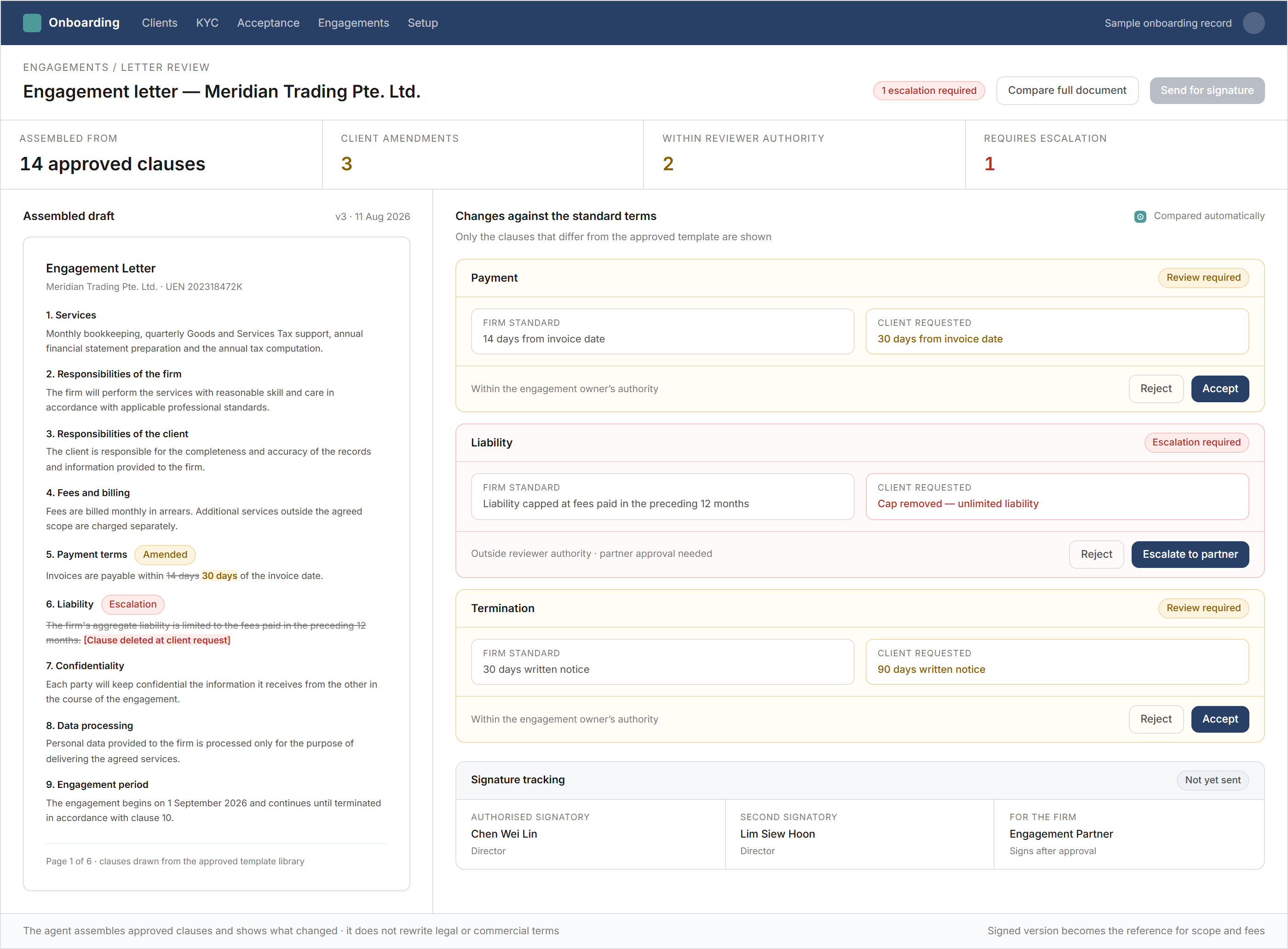The height and width of the screenshot is (949, 1288).
Task: Reject the Liability clause amendment
Action: tap(1096, 554)
